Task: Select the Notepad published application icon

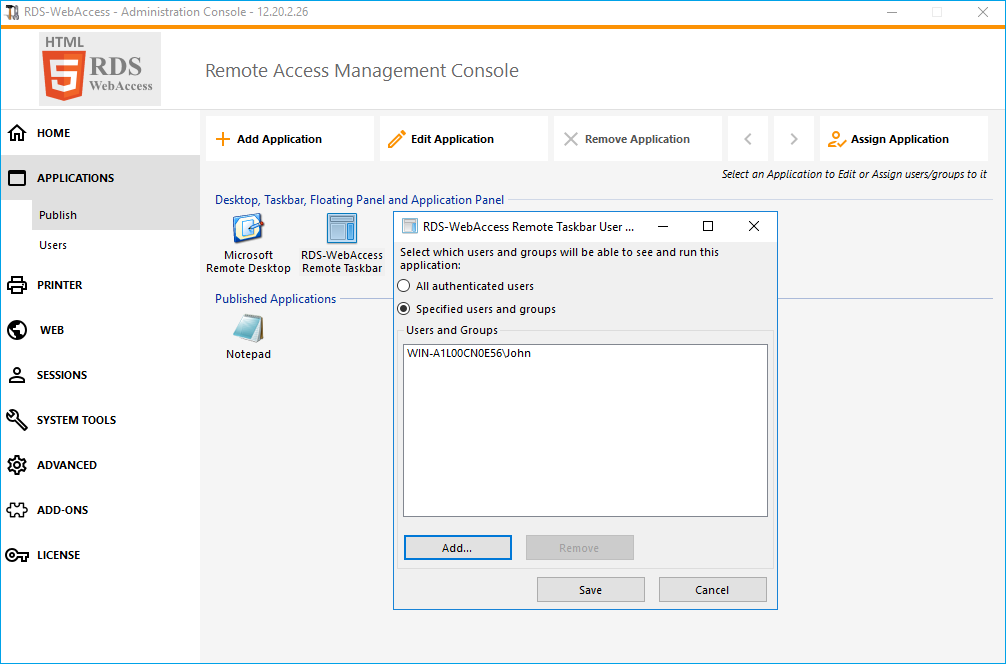Action: 248,329
